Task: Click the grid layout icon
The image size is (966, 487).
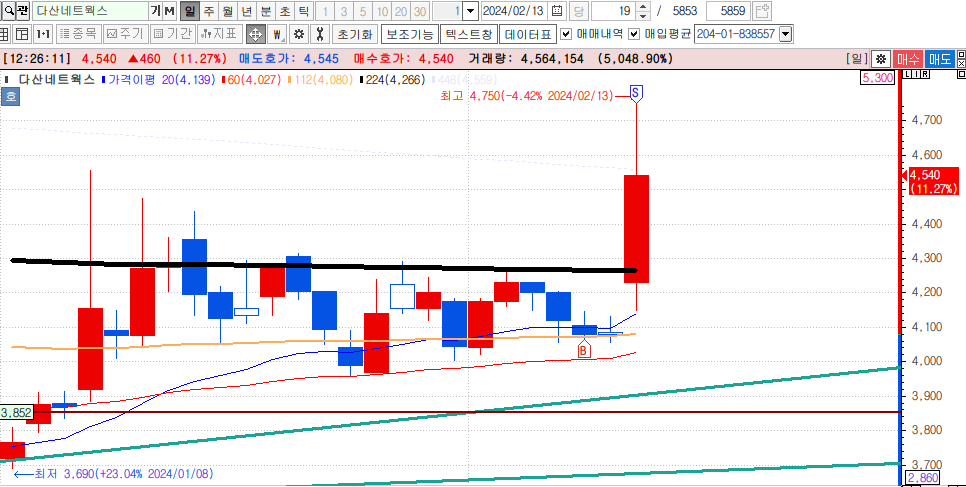Action: pyautogui.click(x=5, y=34)
